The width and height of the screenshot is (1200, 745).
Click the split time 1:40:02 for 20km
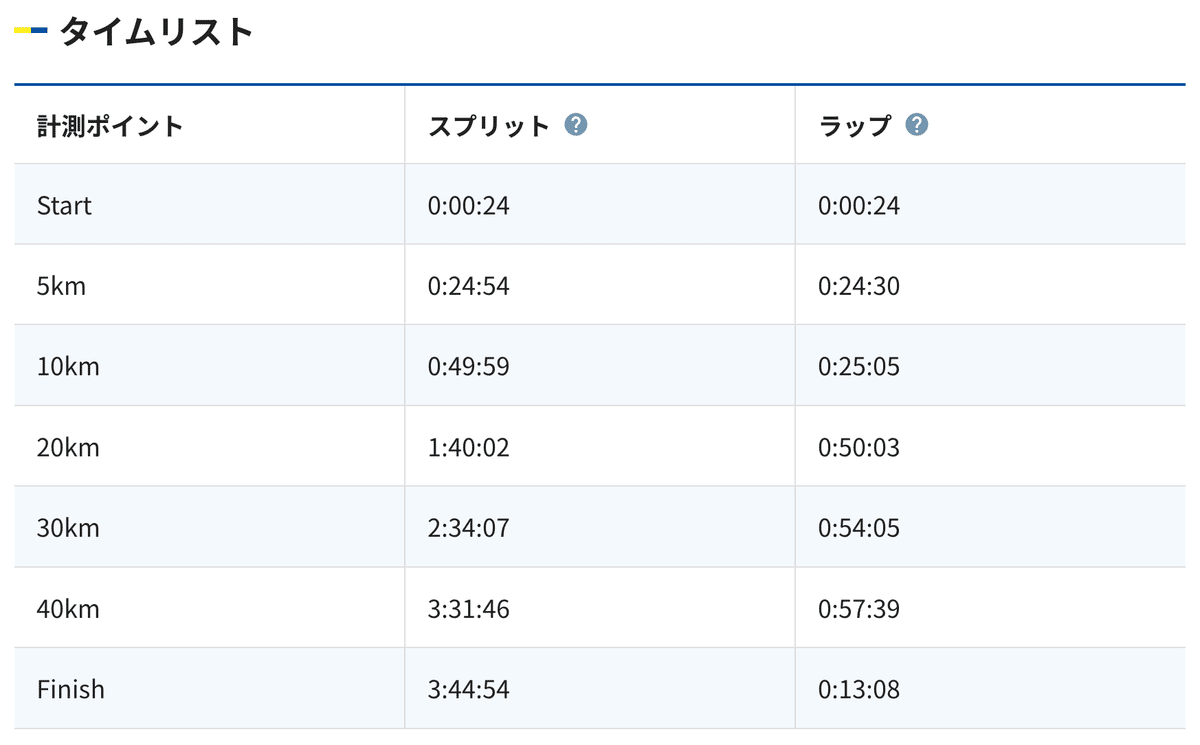click(x=470, y=446)
